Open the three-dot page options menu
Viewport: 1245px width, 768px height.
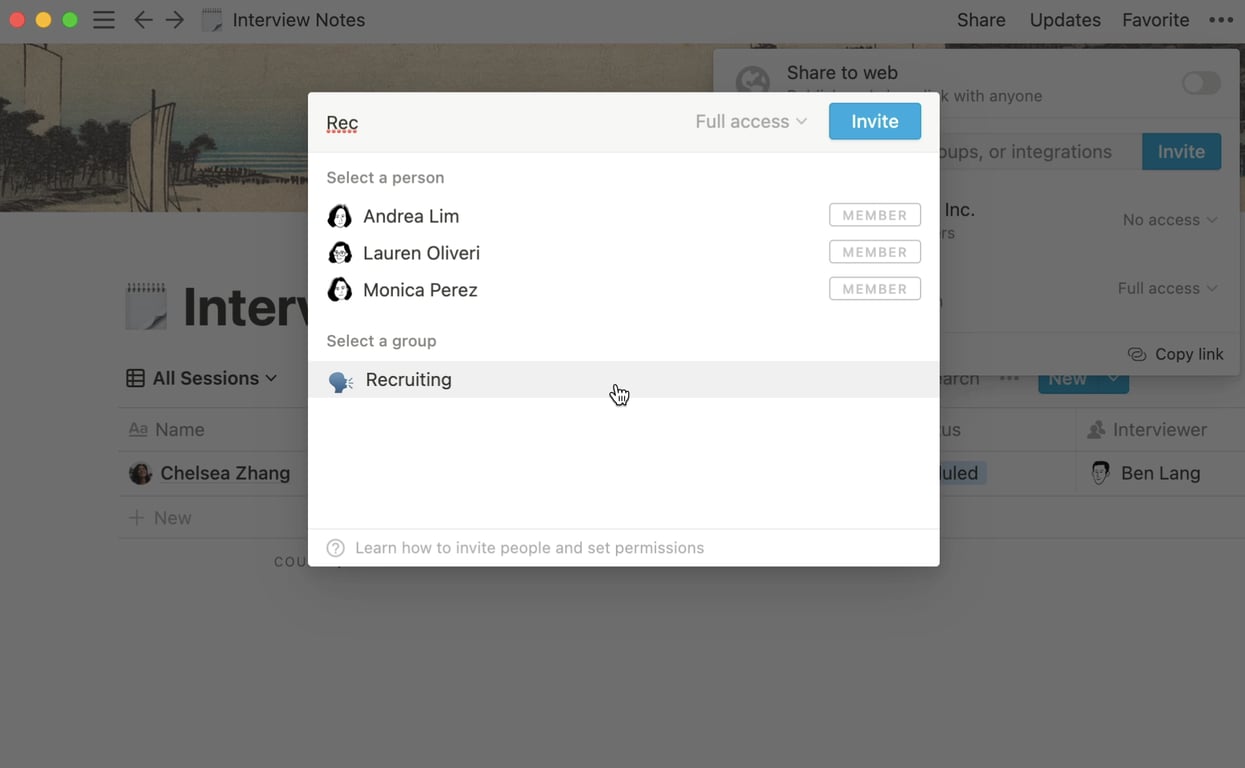pos(1220,20)
